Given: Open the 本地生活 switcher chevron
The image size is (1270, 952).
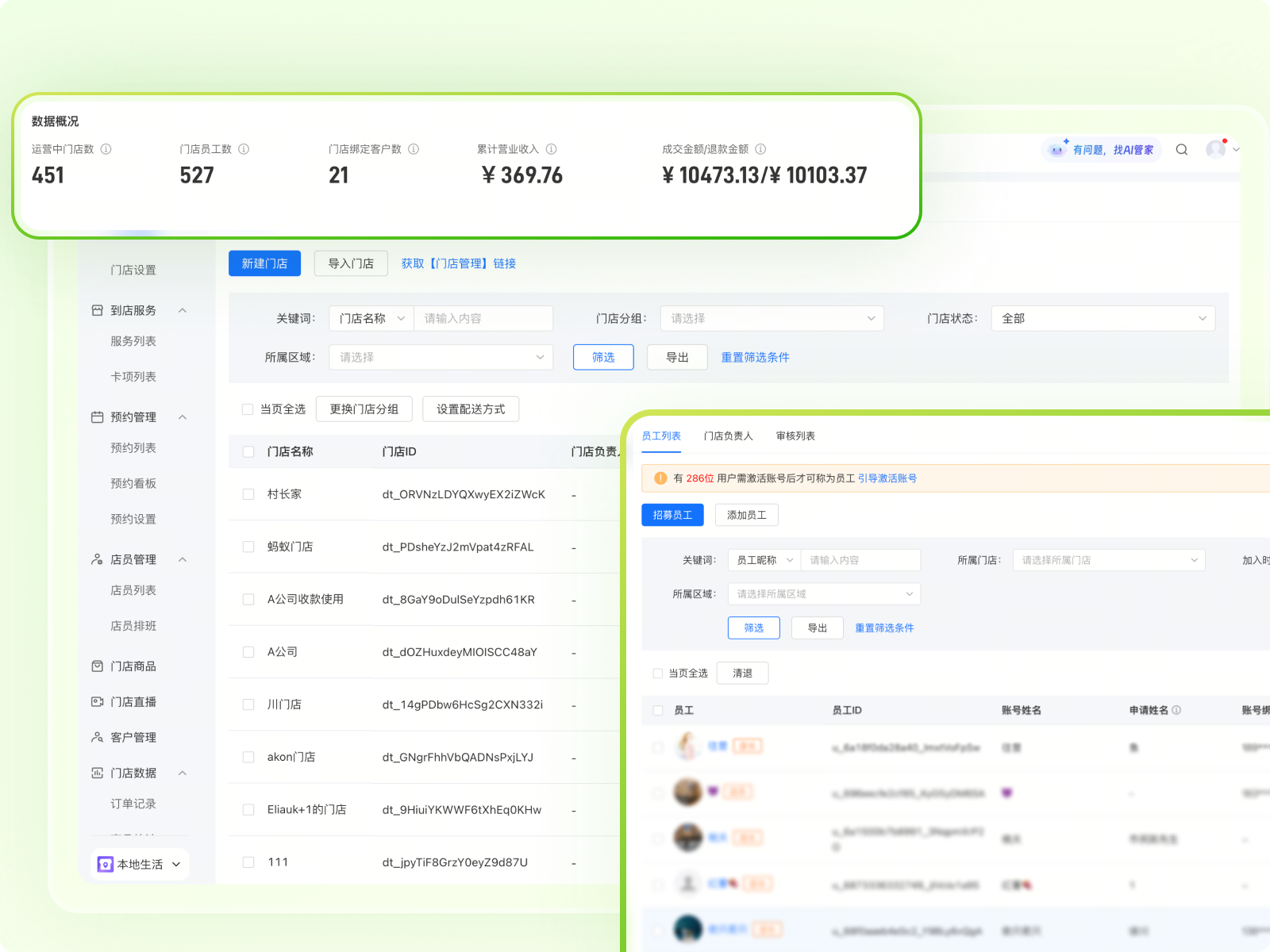Looking at the screenshot, I should click(x=176, y=864).
